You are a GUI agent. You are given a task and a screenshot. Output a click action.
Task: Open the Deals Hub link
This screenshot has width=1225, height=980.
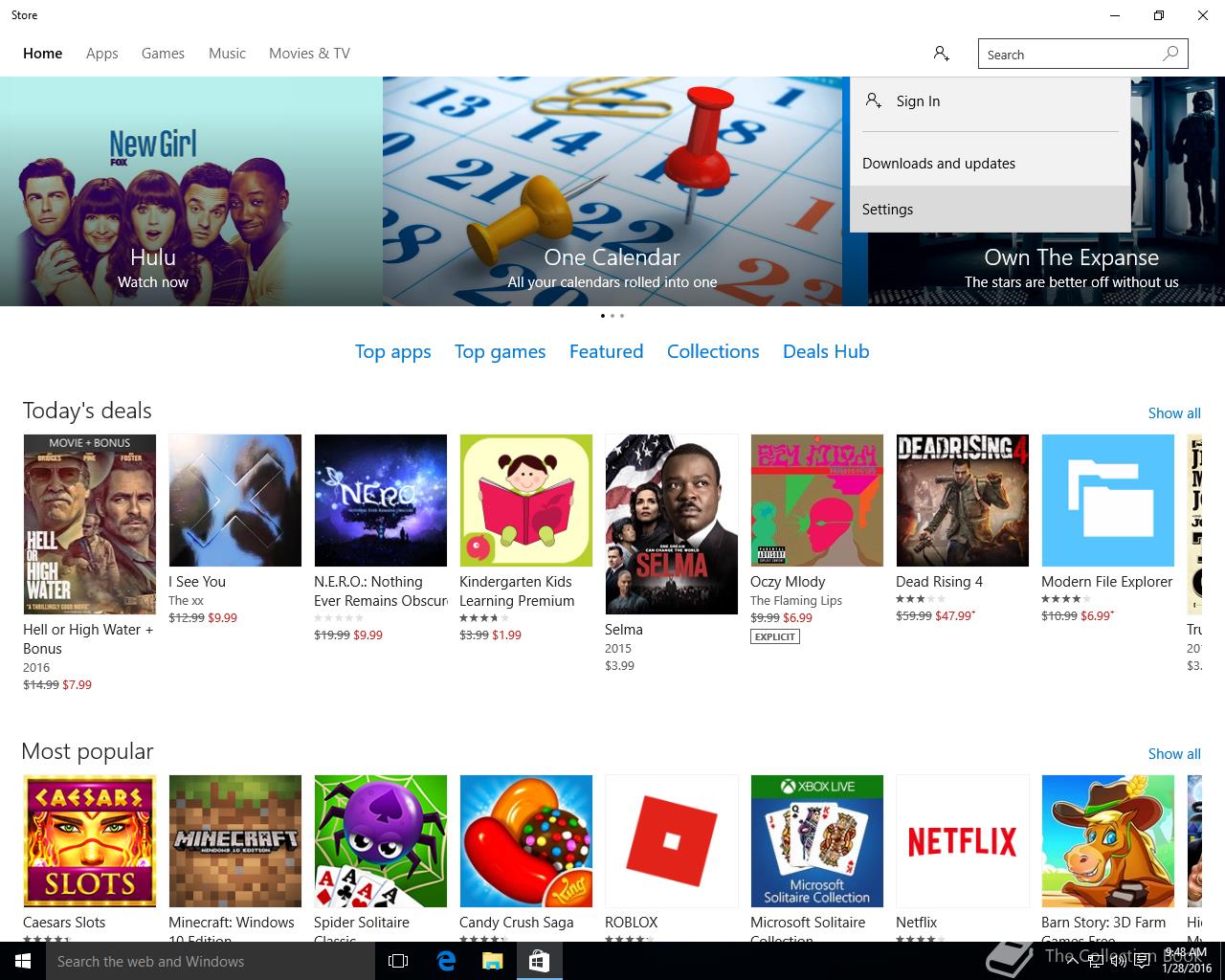[826, 351]
